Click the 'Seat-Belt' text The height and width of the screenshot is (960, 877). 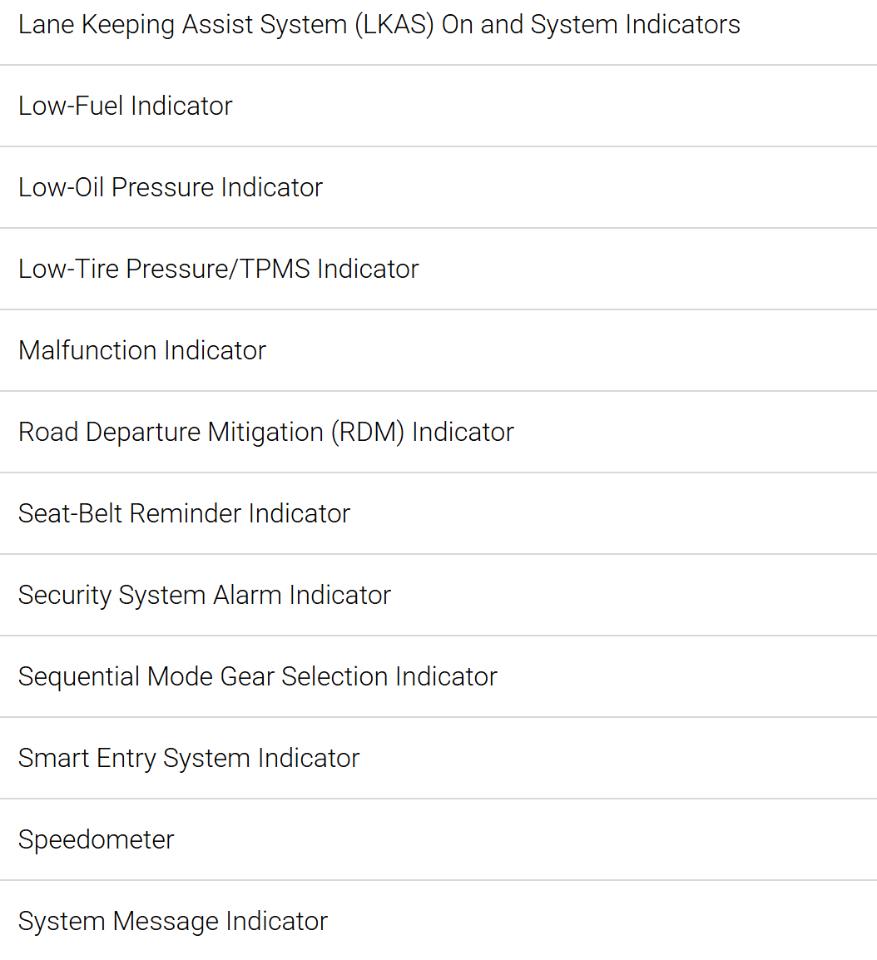(x=70, y=513)
